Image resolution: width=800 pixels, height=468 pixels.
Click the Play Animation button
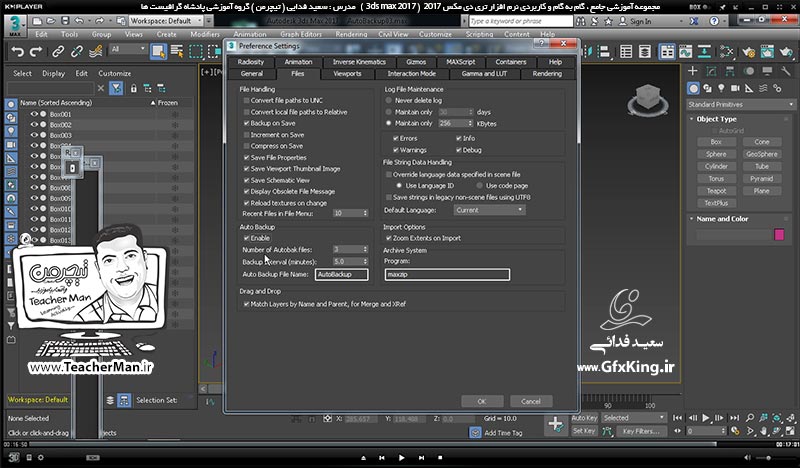706,418
